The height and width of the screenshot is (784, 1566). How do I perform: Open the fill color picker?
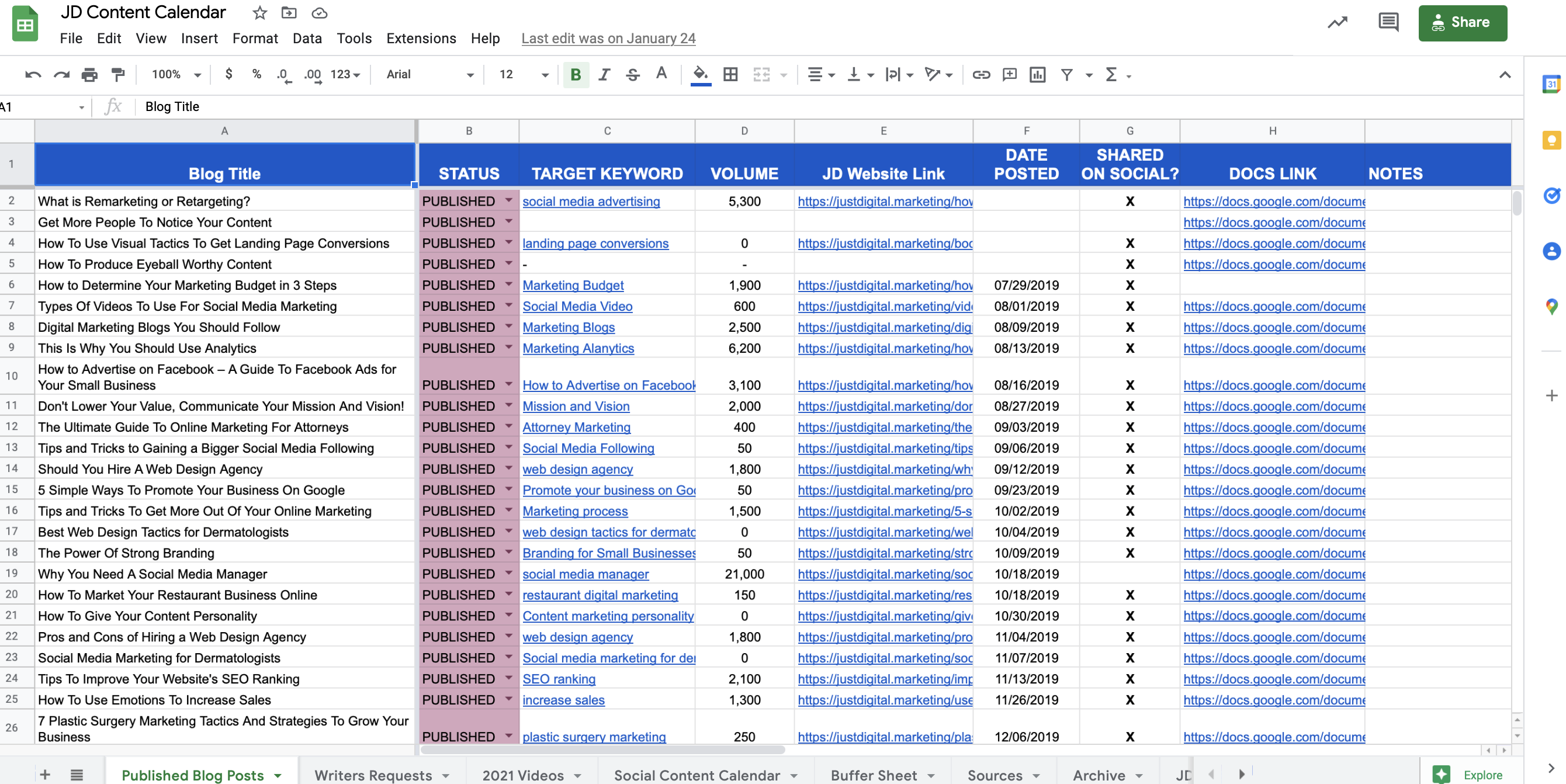[701, 75]
